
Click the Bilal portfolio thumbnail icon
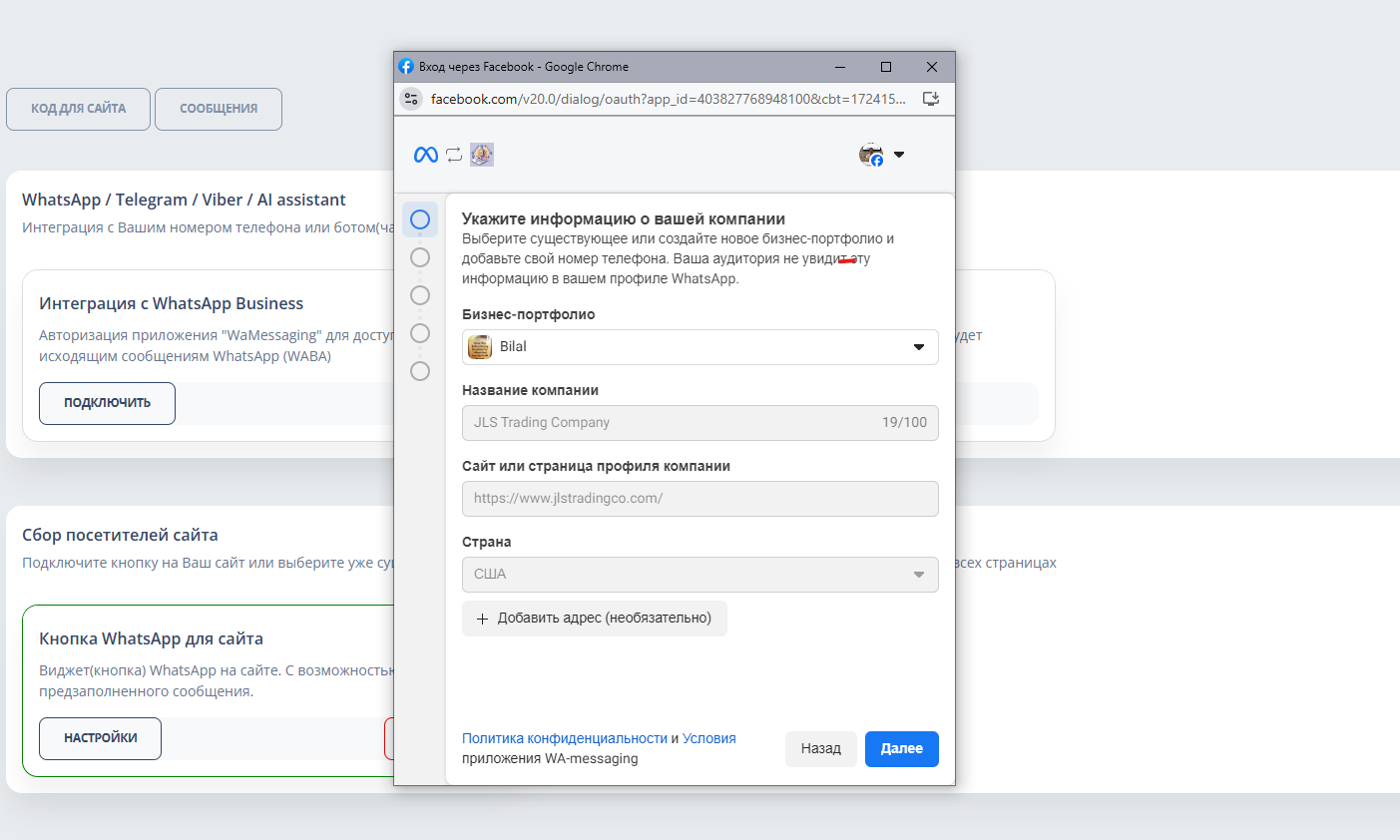coord(480,347)
